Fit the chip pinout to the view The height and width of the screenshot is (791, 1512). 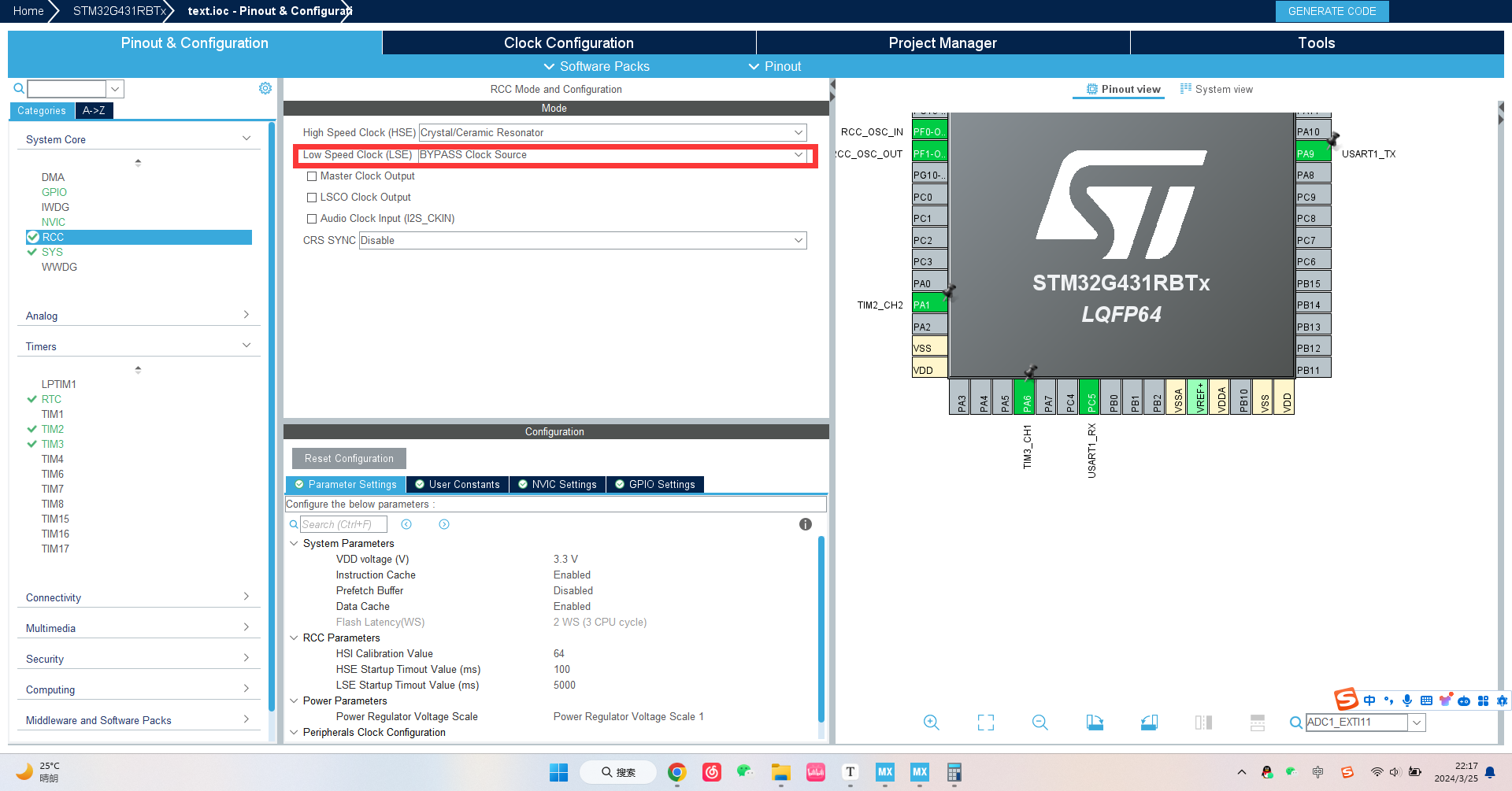(986, 723)
